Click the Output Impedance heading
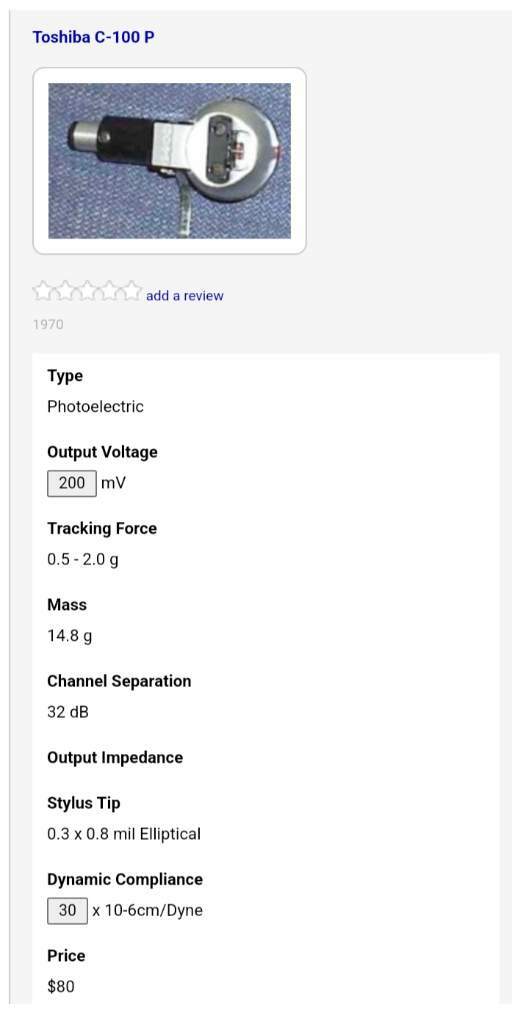Image resolution: width=512 pixels, height=1024 pixels. 115,758
